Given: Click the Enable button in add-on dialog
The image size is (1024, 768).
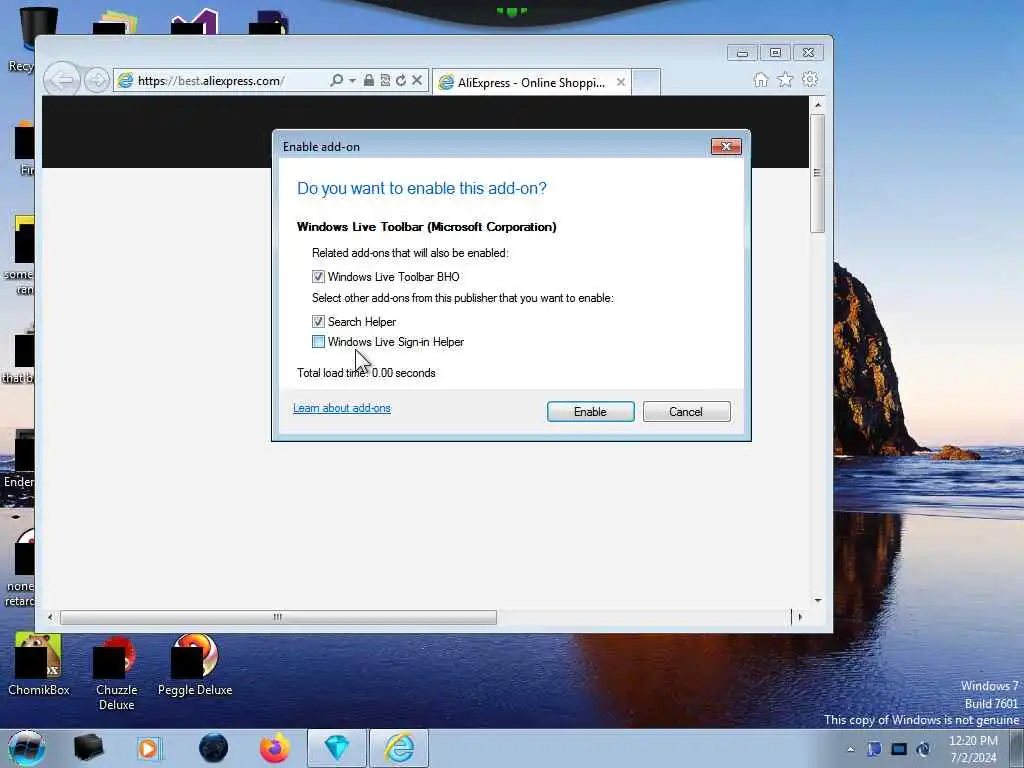Looking at the screenshot, I should pos(590,411).
